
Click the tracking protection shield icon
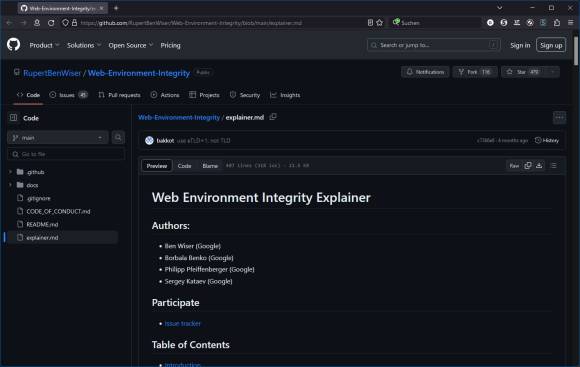(65, 23)
